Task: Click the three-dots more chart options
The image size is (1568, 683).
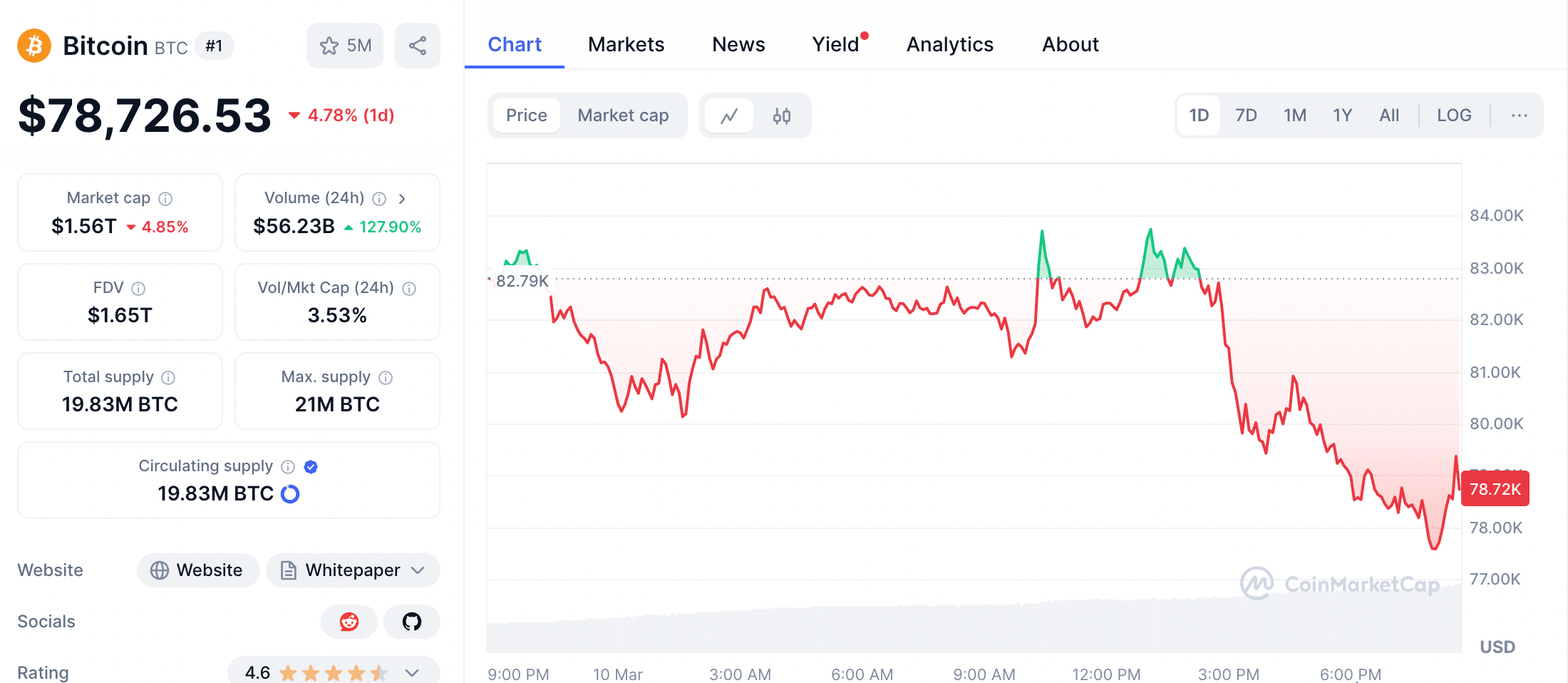Action: (x=1519, y=115)
